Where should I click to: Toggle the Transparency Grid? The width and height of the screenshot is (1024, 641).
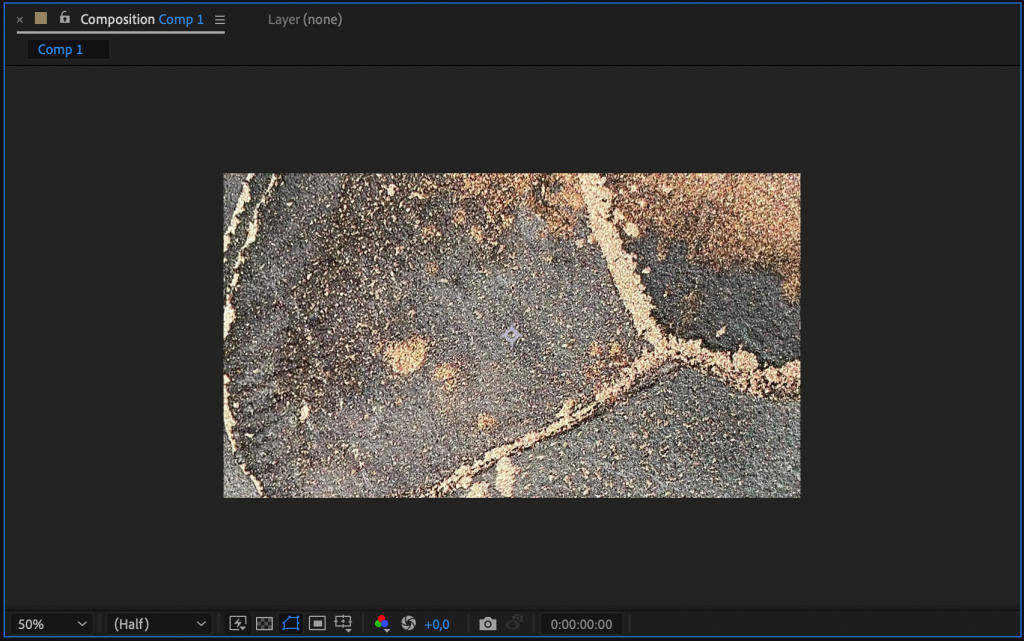(x=264, y=623)
